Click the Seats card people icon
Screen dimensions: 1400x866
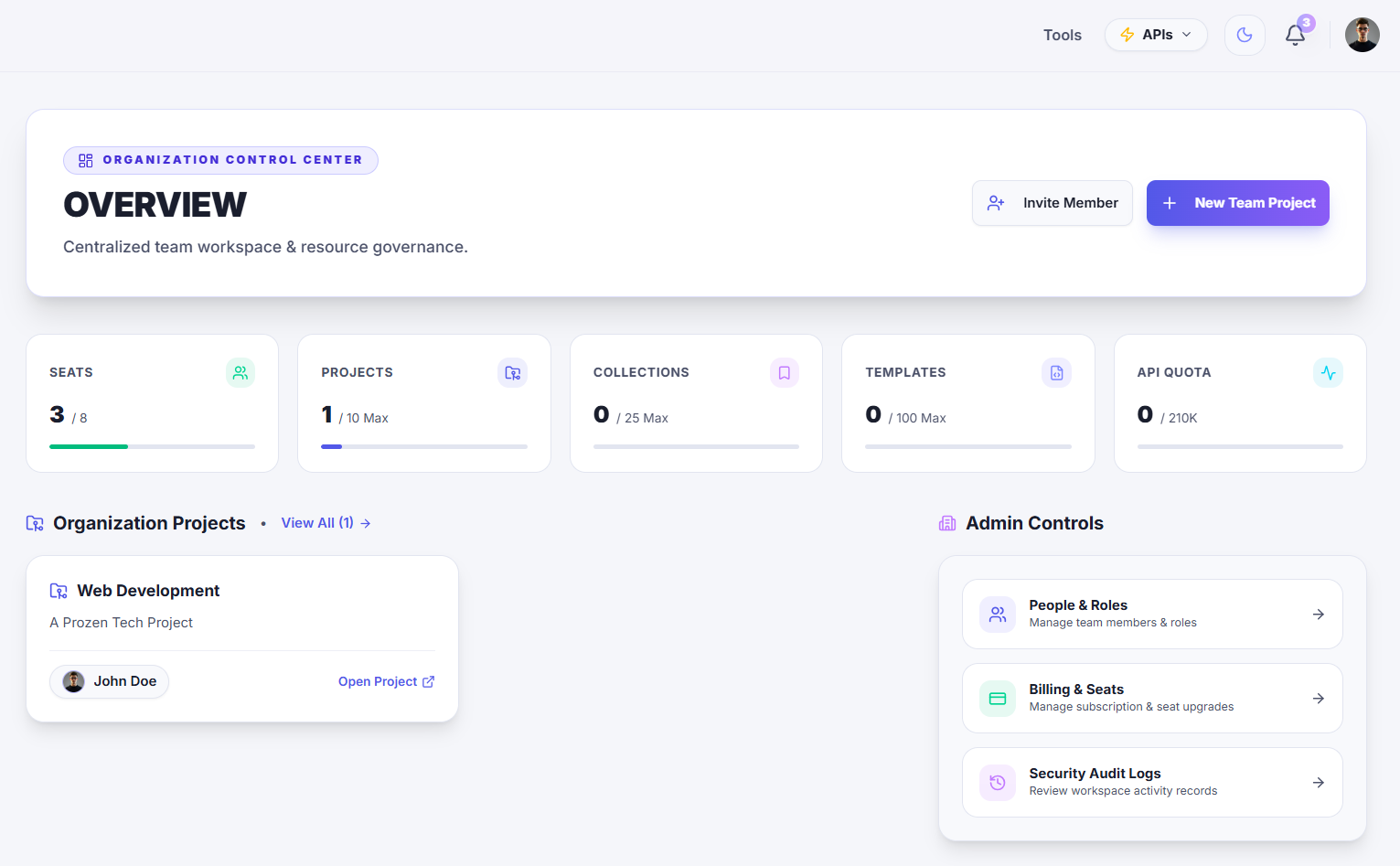coord(240,373)
